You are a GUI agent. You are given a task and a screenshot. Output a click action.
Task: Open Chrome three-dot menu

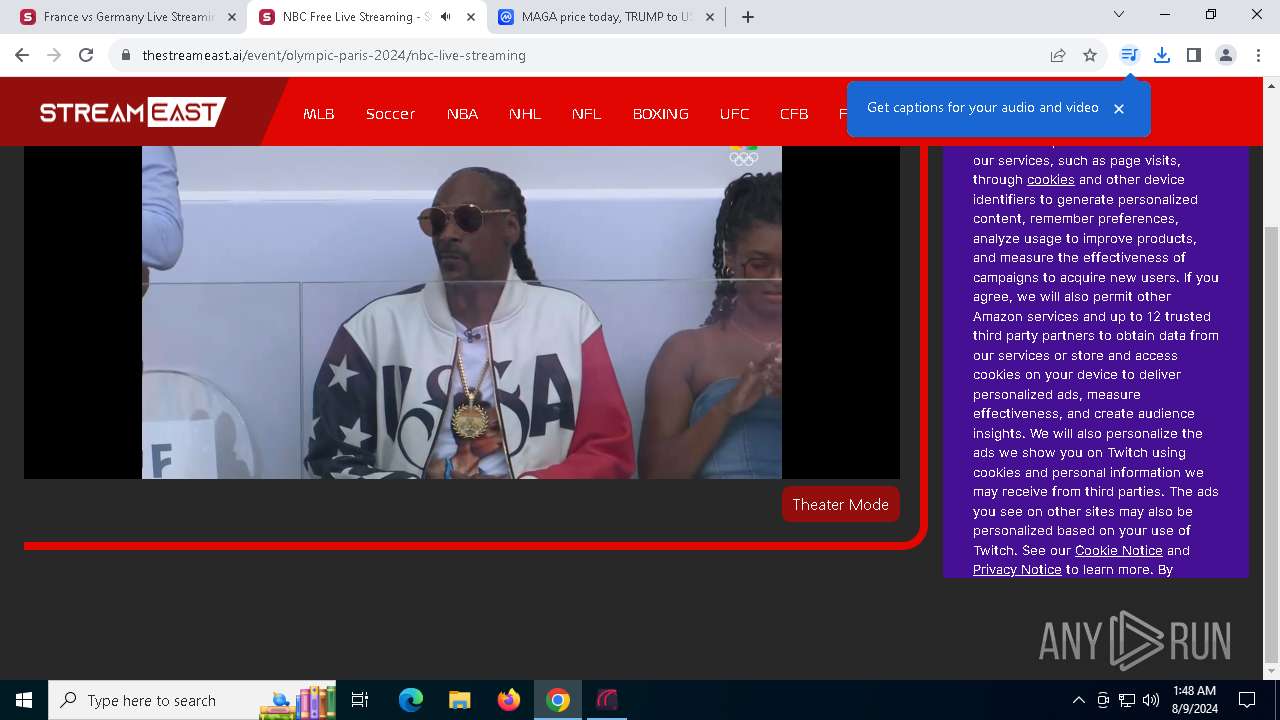[1258, 55]
